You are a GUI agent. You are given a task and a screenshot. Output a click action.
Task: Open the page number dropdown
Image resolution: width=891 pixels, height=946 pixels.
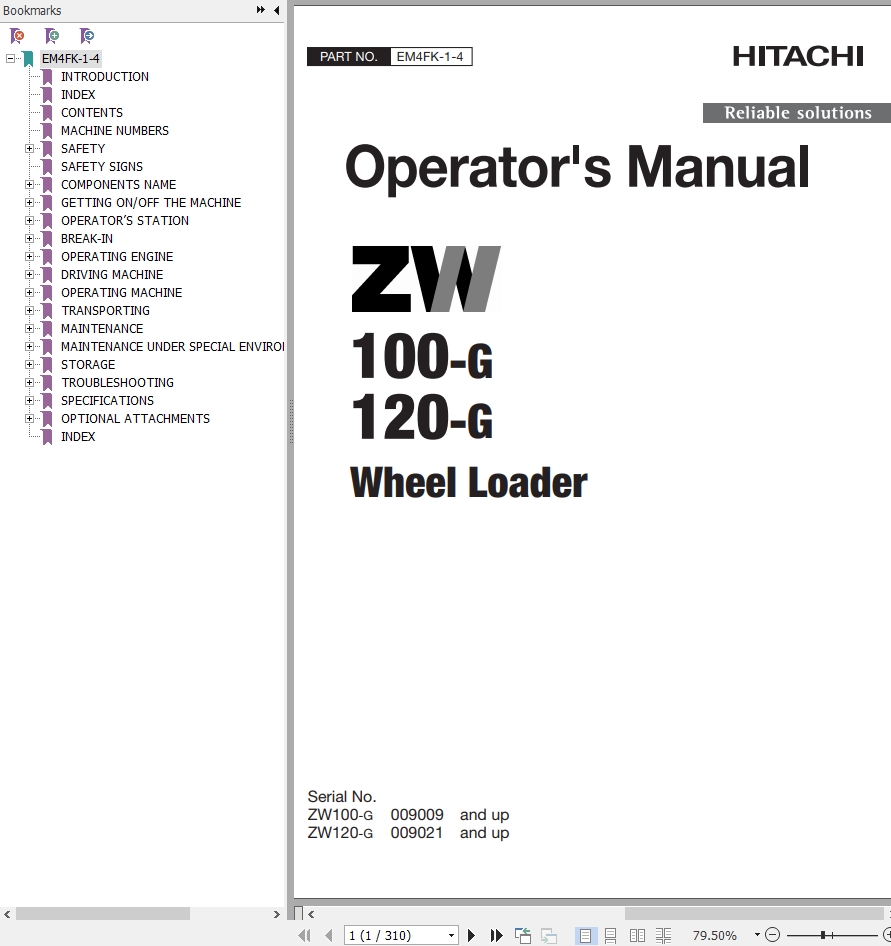(x=451, y=936)
